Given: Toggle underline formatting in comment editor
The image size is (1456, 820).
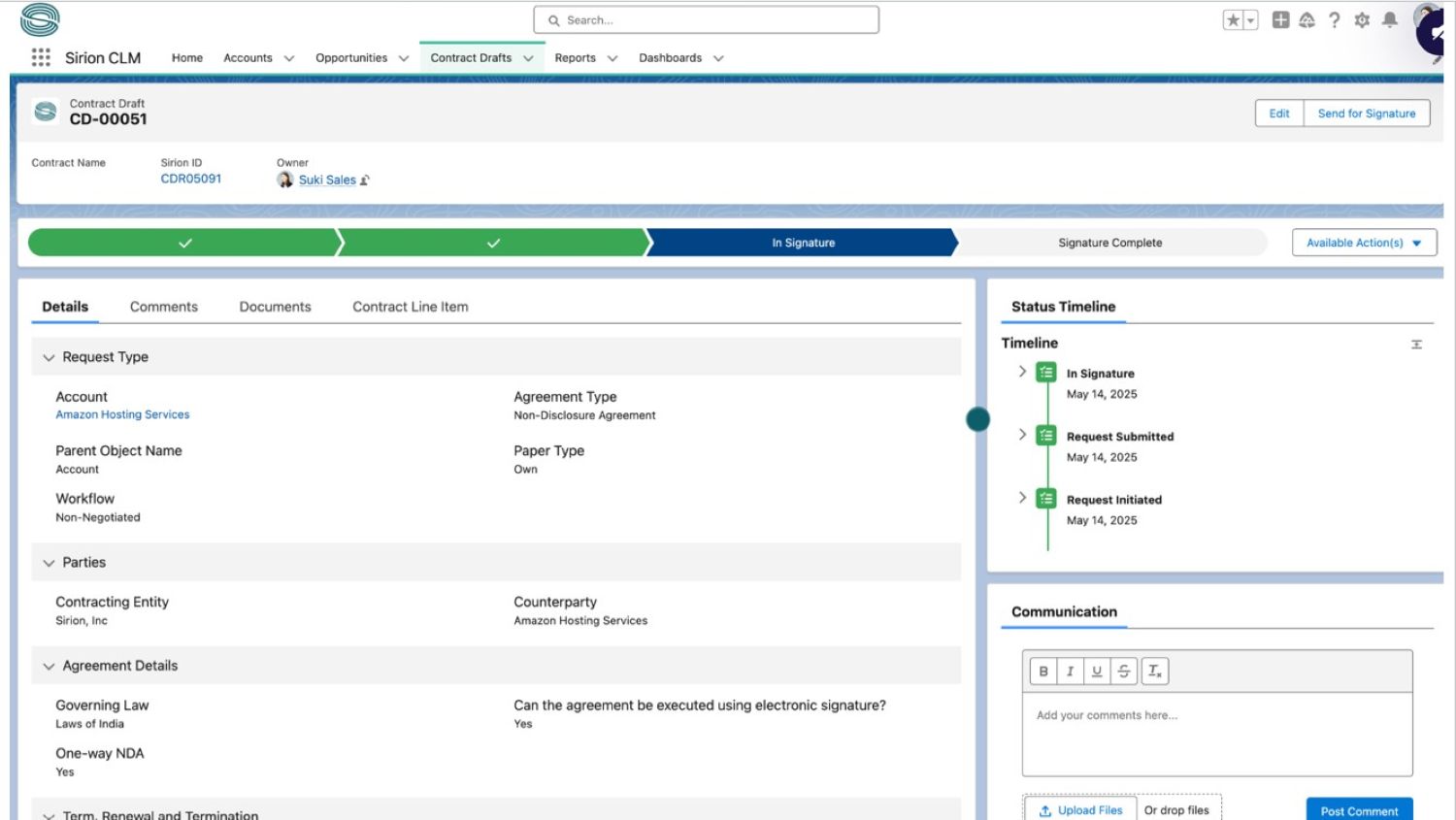Looking at the screenshot, I should coord(1097,671).
